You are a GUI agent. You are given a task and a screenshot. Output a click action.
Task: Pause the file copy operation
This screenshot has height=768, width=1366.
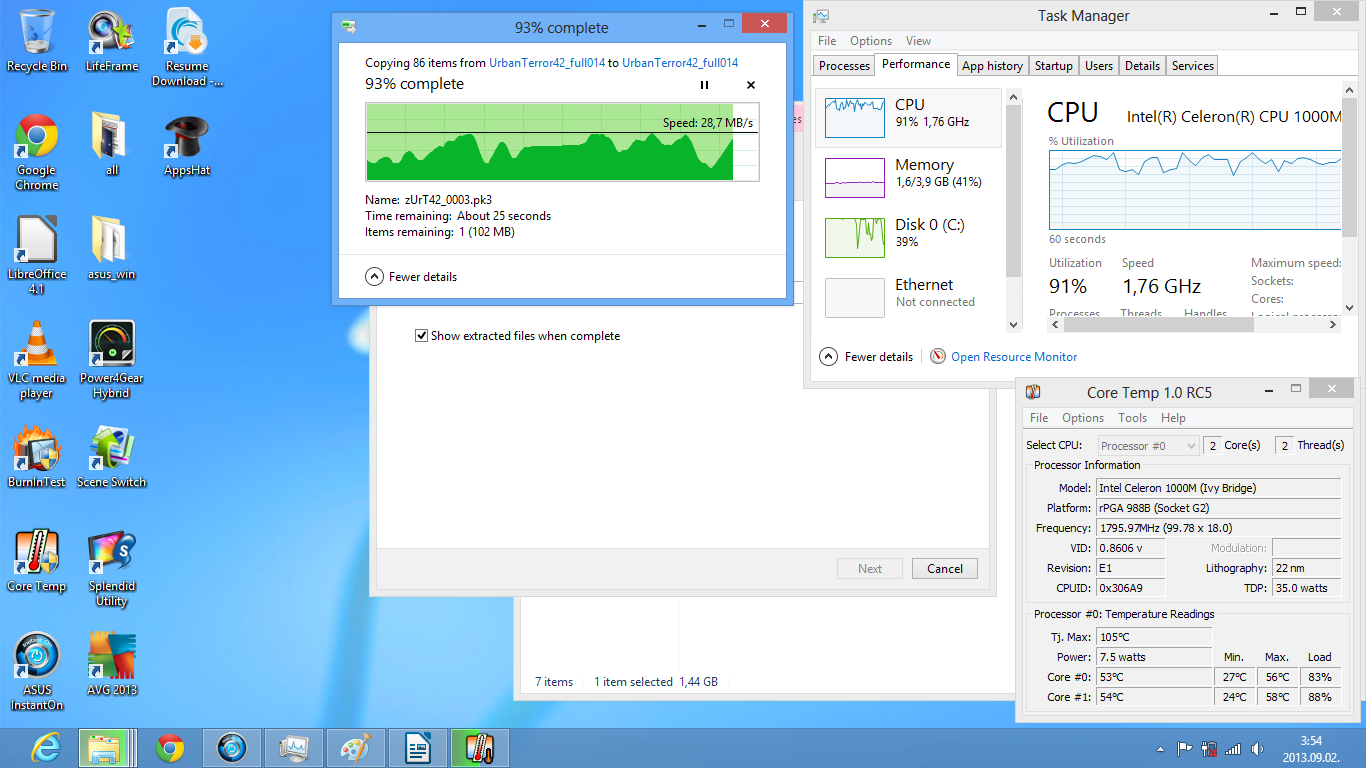coord(704,85)
